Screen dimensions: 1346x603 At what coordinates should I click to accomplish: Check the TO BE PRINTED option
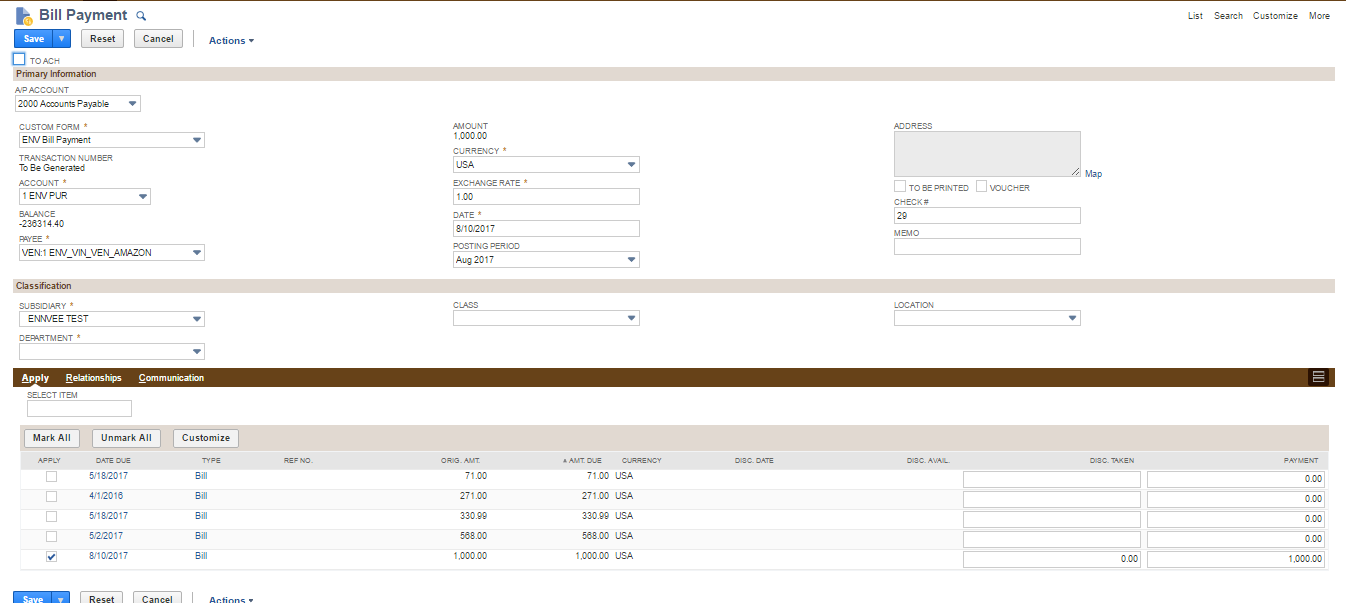point(899,186)
